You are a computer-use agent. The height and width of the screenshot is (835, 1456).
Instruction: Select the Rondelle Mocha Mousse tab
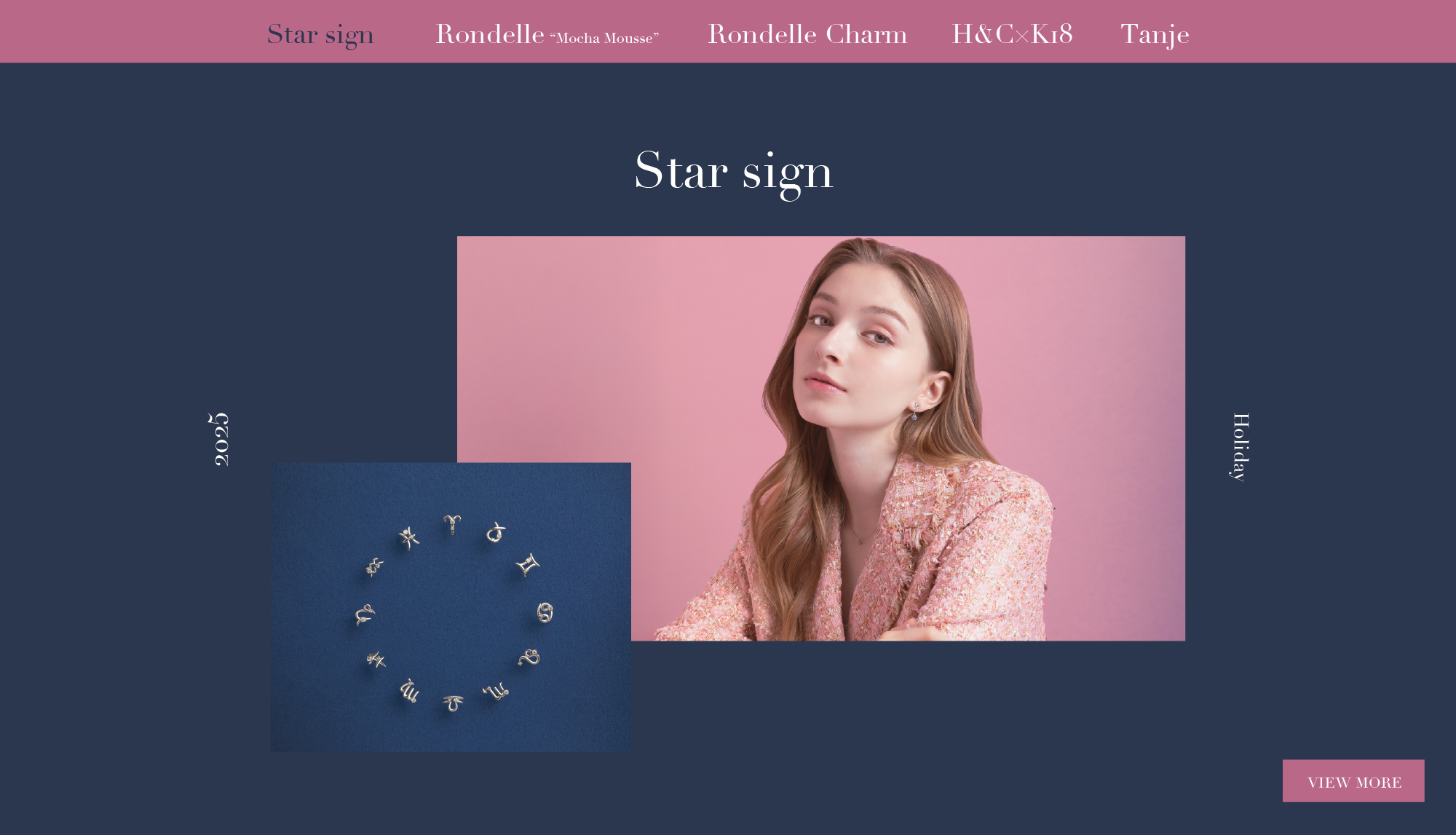547,34
